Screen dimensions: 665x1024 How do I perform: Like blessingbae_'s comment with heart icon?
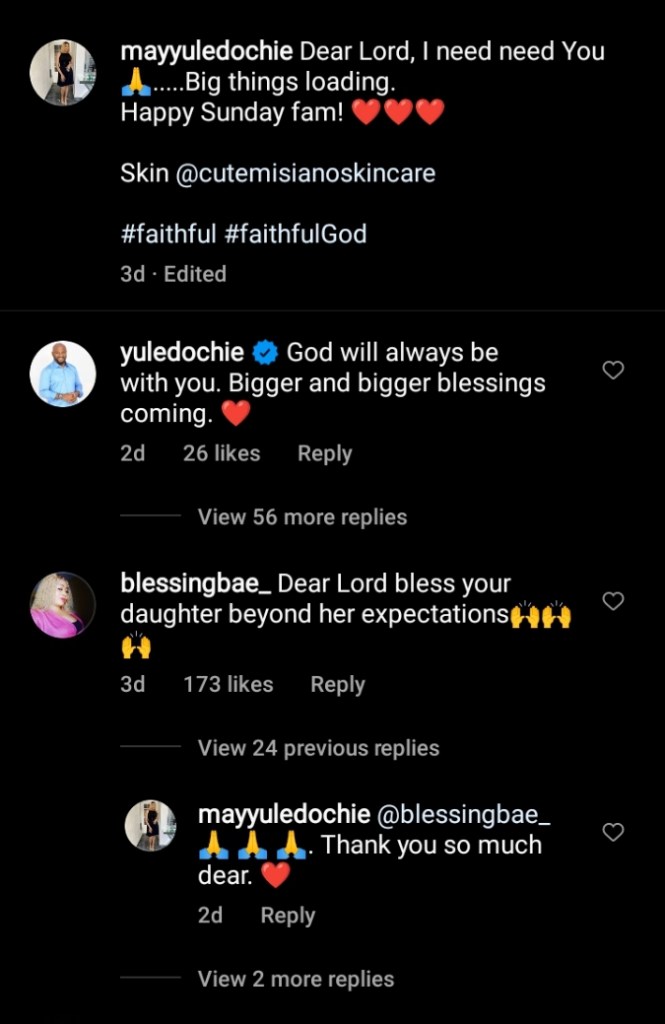613,601
